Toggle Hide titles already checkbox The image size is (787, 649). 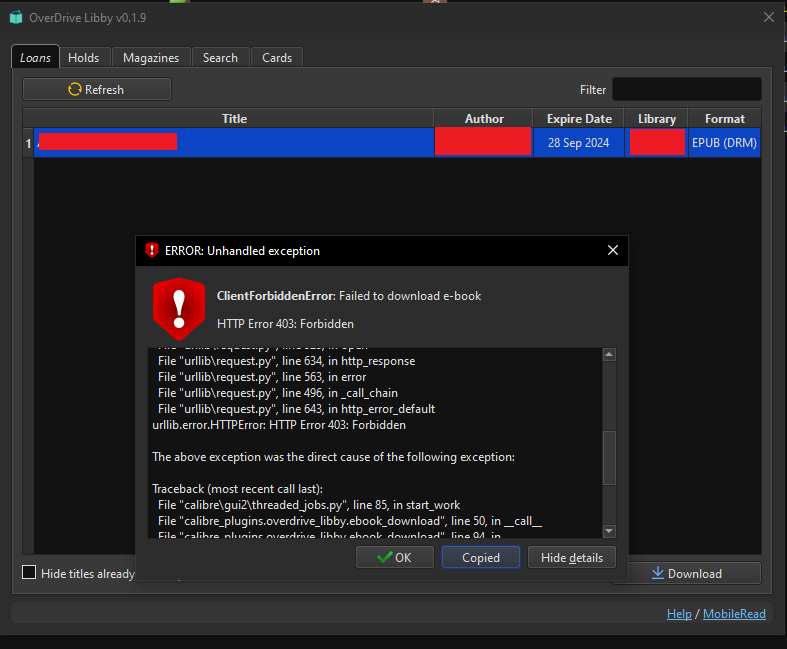[x=29, y=573]
